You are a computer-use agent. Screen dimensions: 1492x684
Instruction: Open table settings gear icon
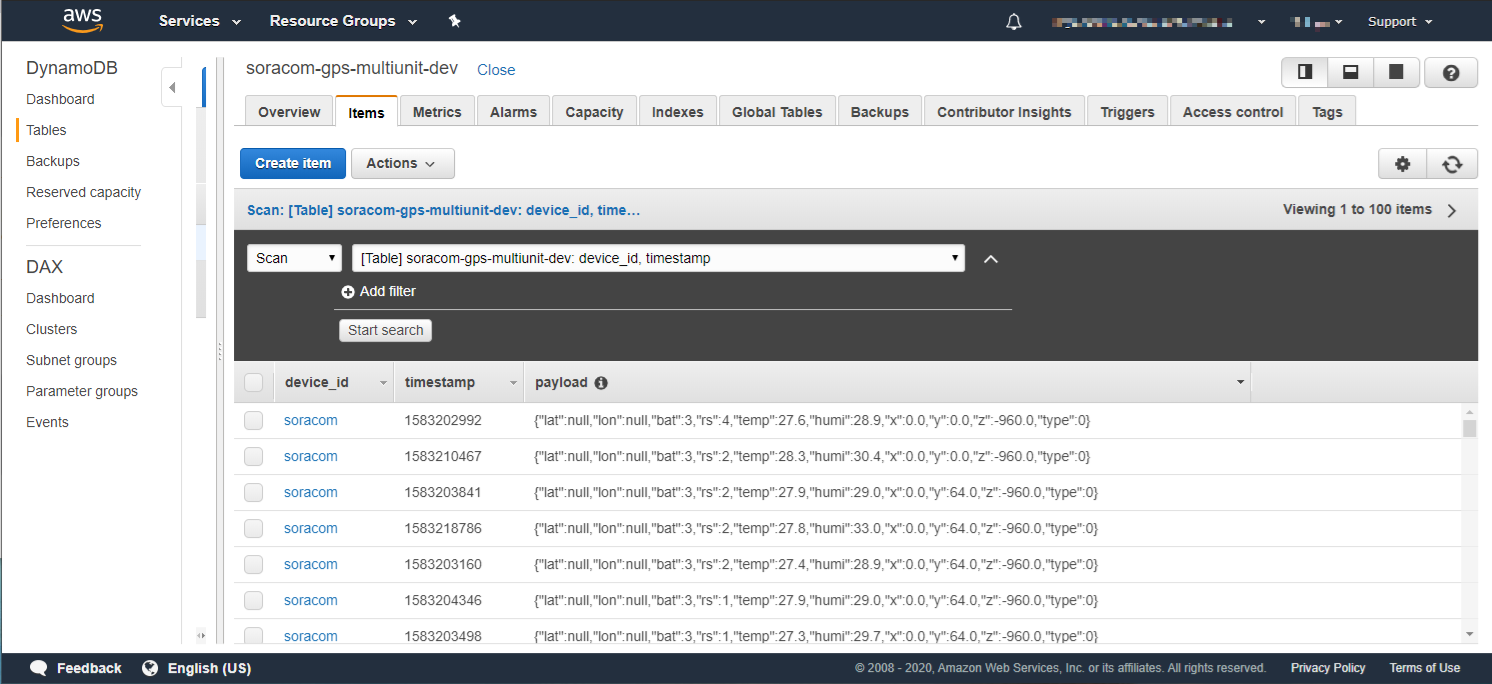[1402, 164]
